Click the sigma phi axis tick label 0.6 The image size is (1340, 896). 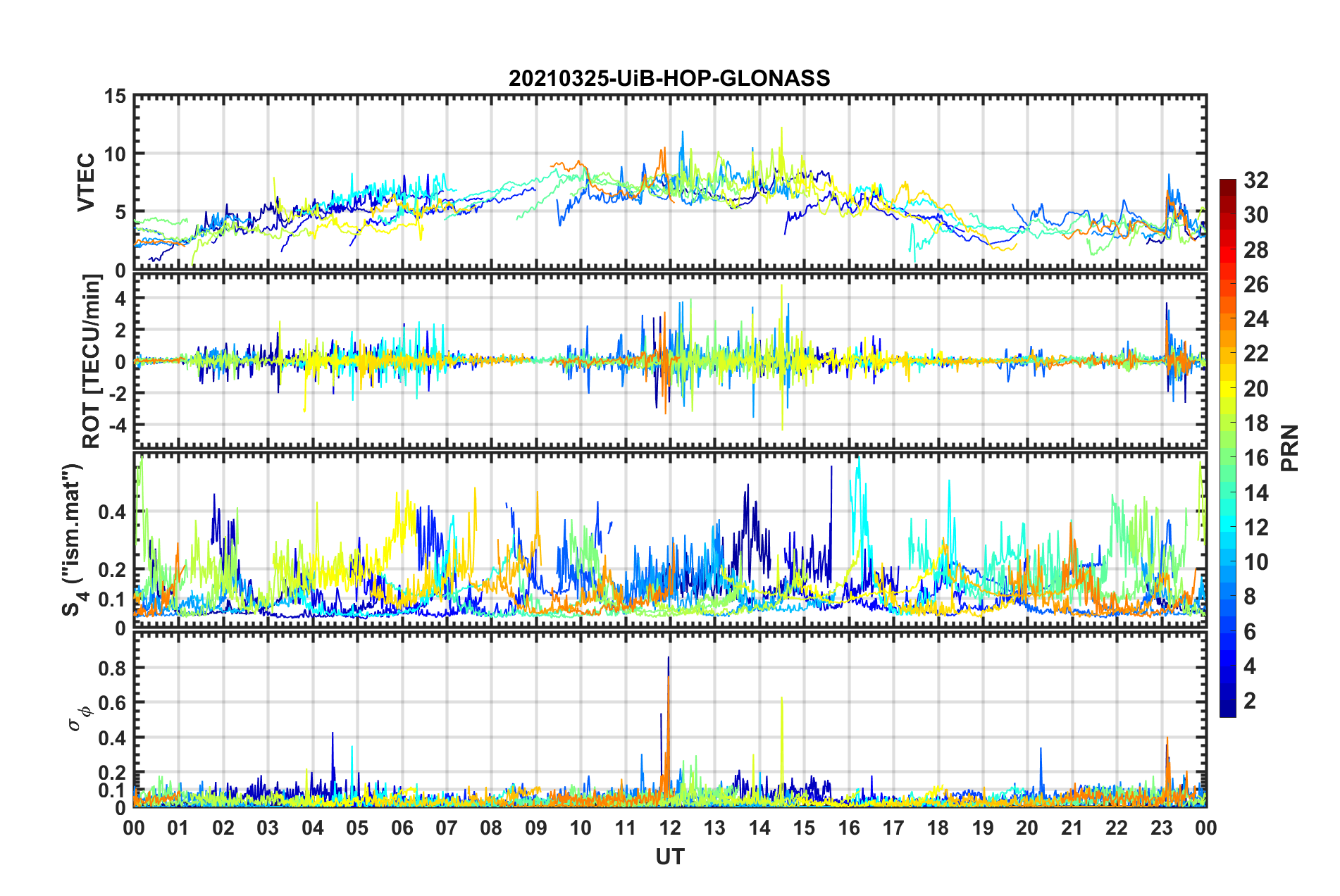tap(112, 703)
